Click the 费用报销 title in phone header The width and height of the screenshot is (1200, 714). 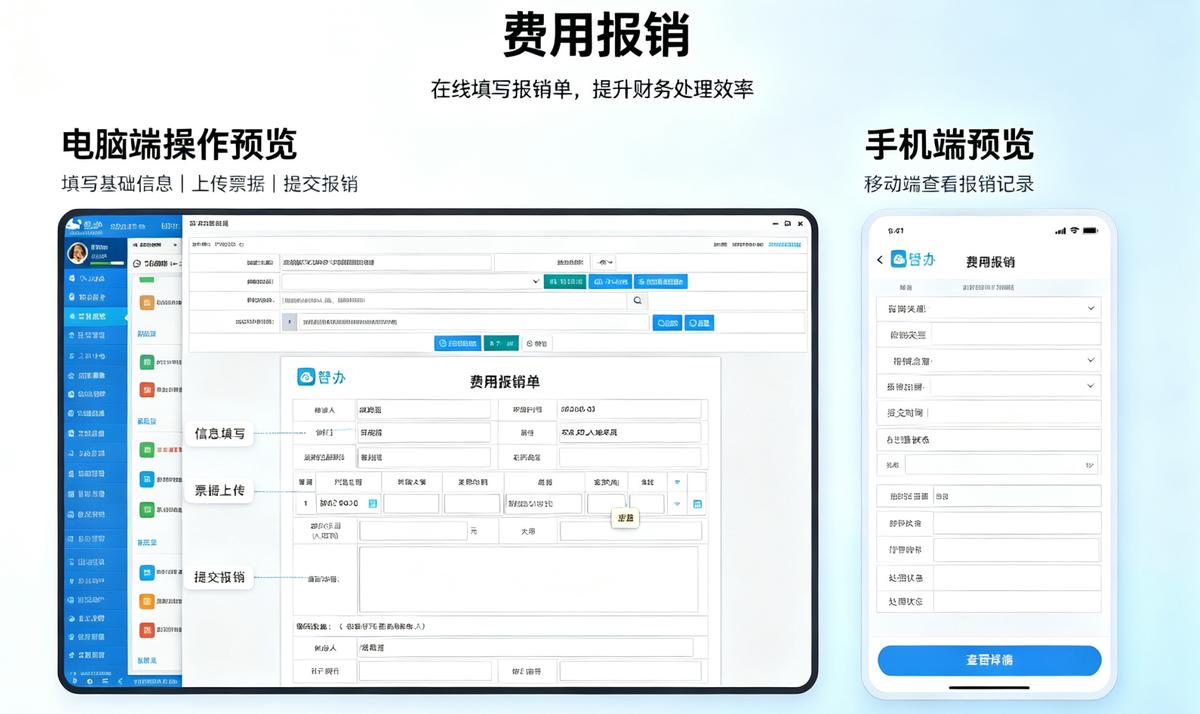click(x=990, y=261)
